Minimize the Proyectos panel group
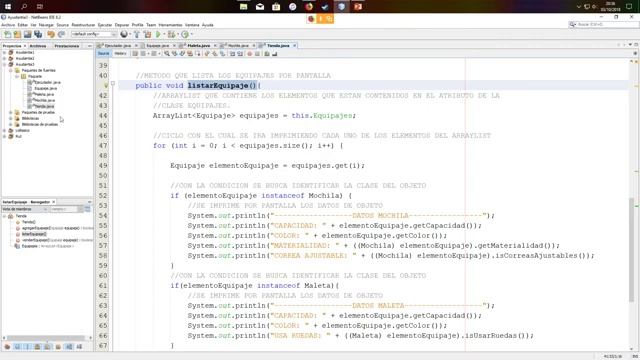640x360 pixels. [89, 46]
